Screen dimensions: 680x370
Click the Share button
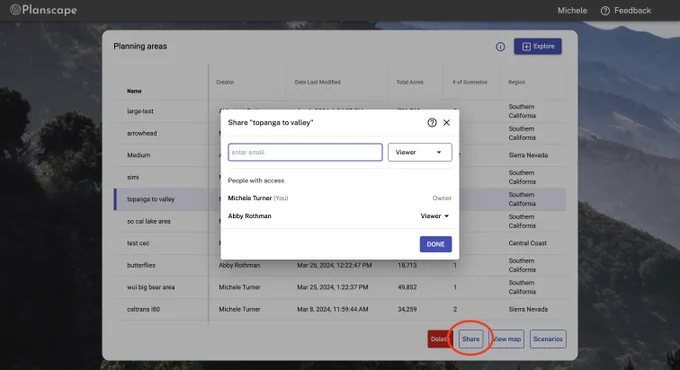pos(471,339)
